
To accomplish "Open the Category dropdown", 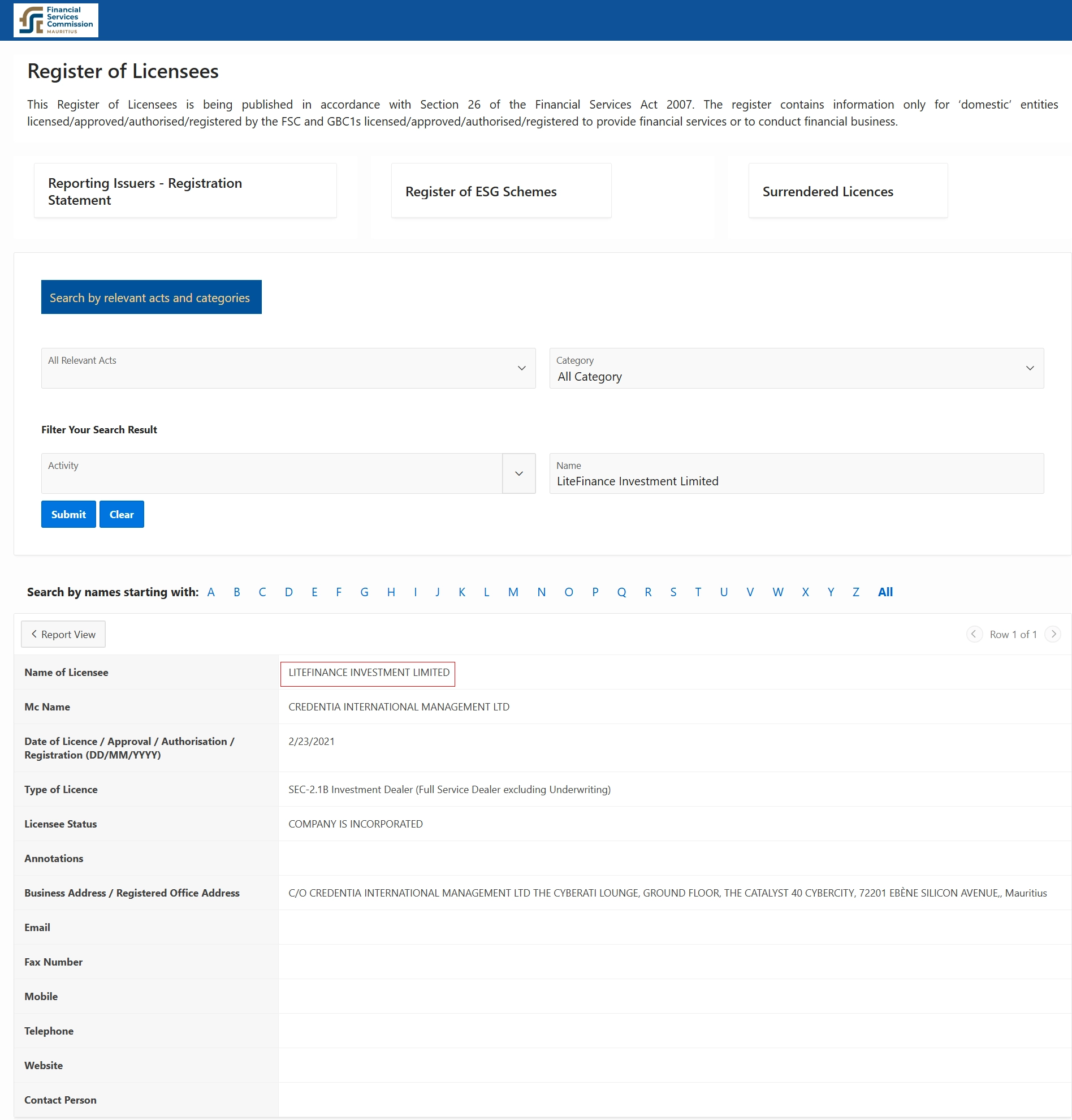I will pos(796,368).
